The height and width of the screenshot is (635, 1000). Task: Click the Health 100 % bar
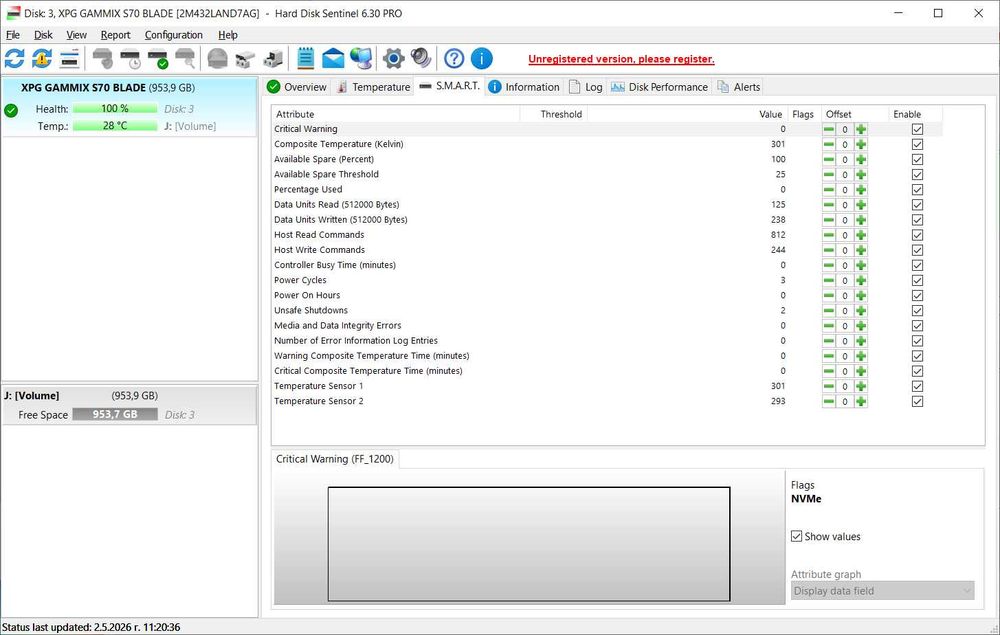click(115, 108)
